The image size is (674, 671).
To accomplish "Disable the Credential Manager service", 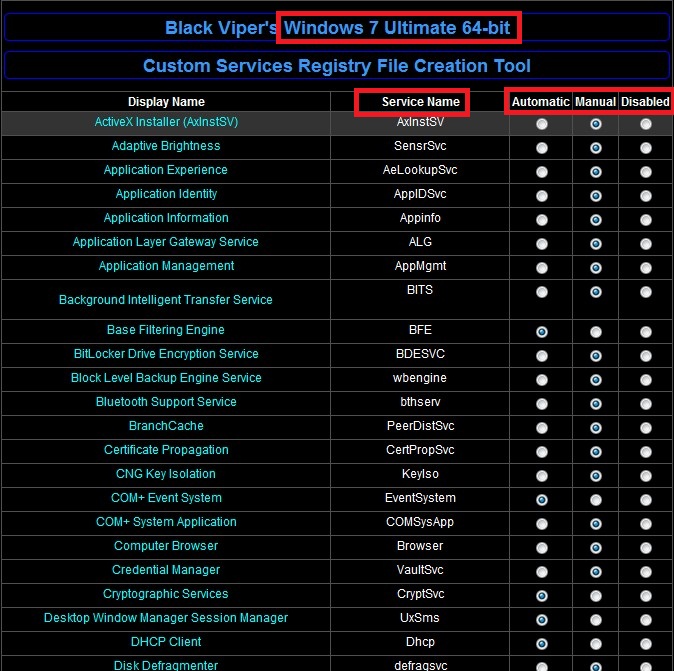I will pyautogui.click(x=646, y=572).
